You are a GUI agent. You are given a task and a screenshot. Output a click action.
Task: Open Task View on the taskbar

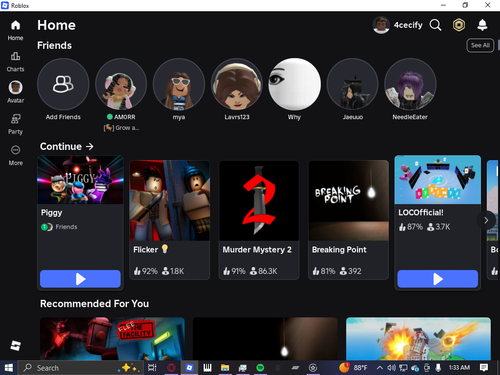tap(152, 368)
